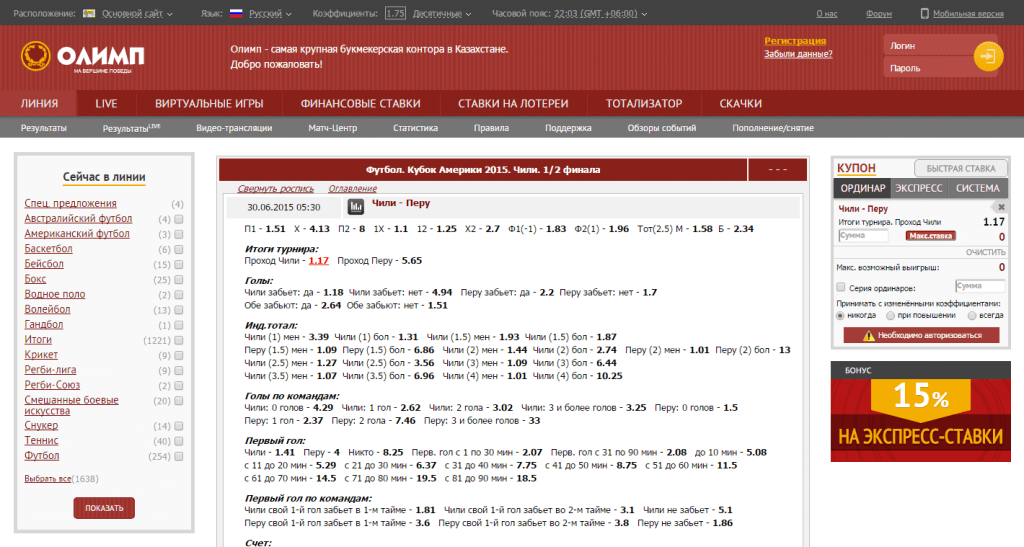Image resolution: width=1024 pixels, height=547 pixels.
Task: Switch coupon to ОРДИНАР tab
Action: tap(863, 188)
